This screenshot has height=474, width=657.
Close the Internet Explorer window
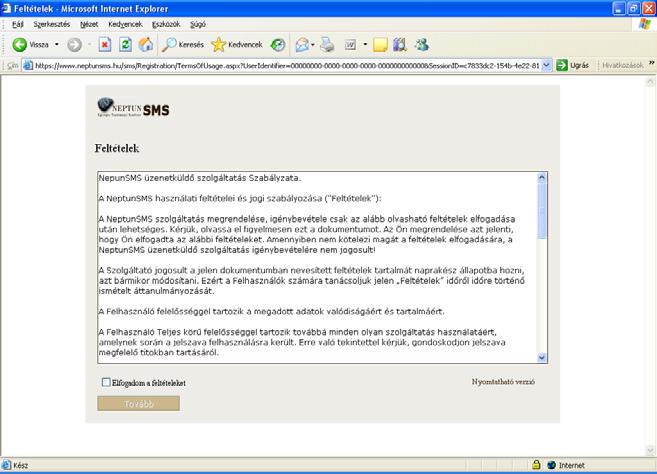point(649,8)
